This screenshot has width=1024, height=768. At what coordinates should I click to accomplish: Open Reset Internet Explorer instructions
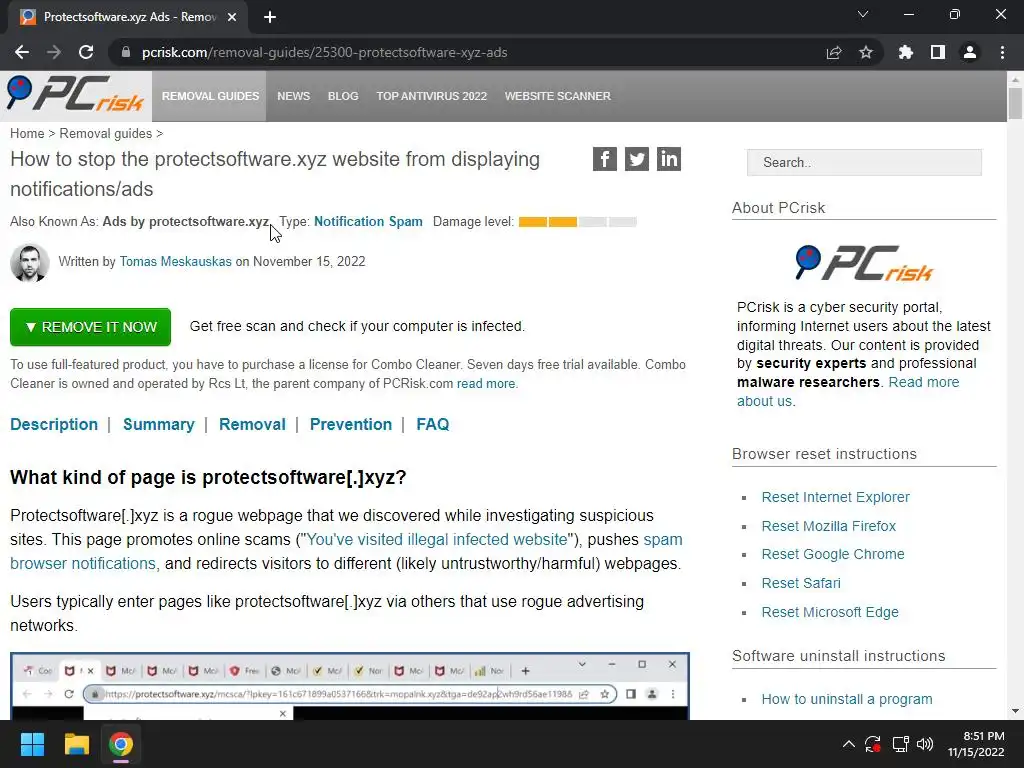click(835, 497)
